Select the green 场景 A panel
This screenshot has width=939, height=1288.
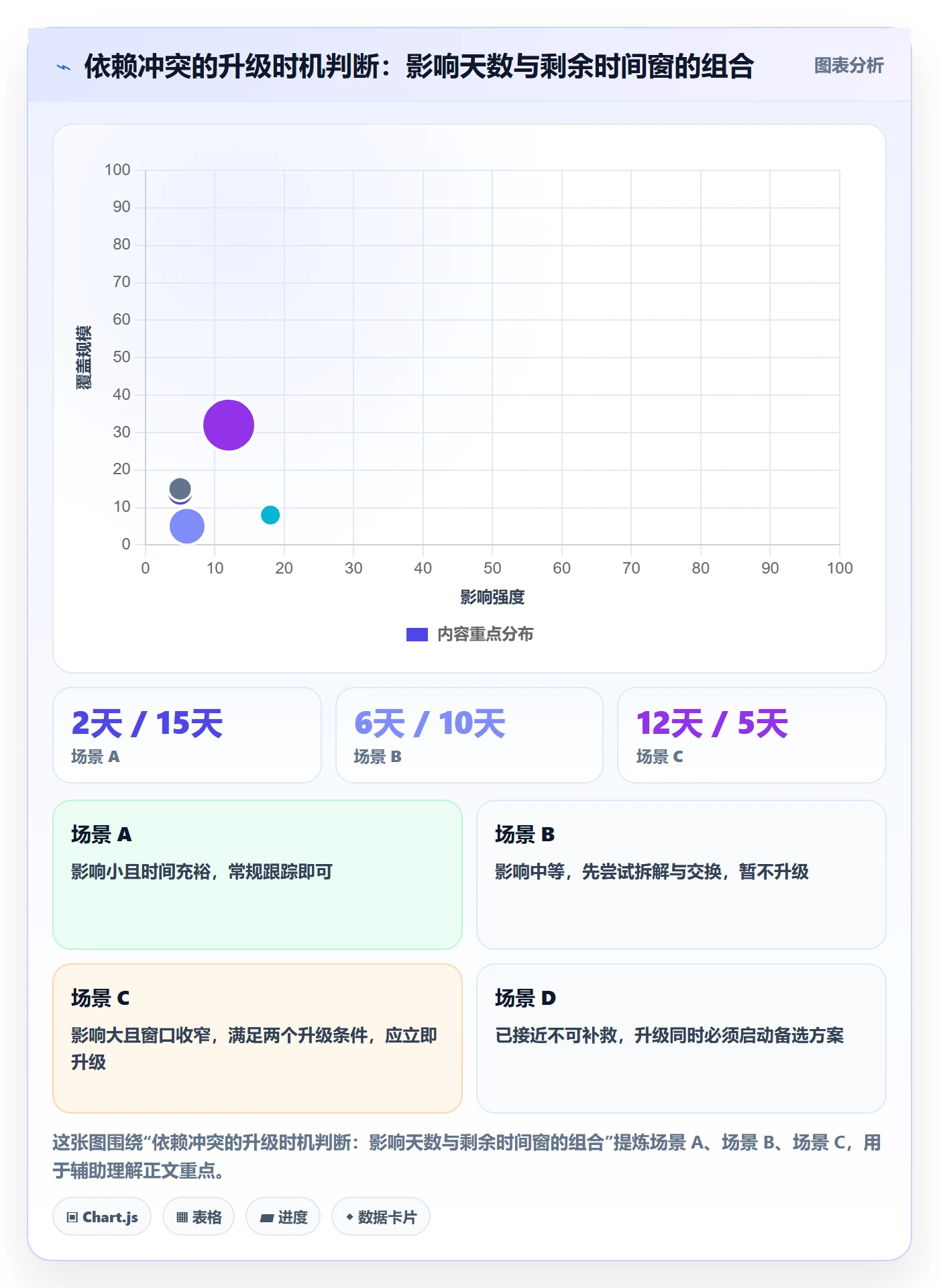click(258, 875)
